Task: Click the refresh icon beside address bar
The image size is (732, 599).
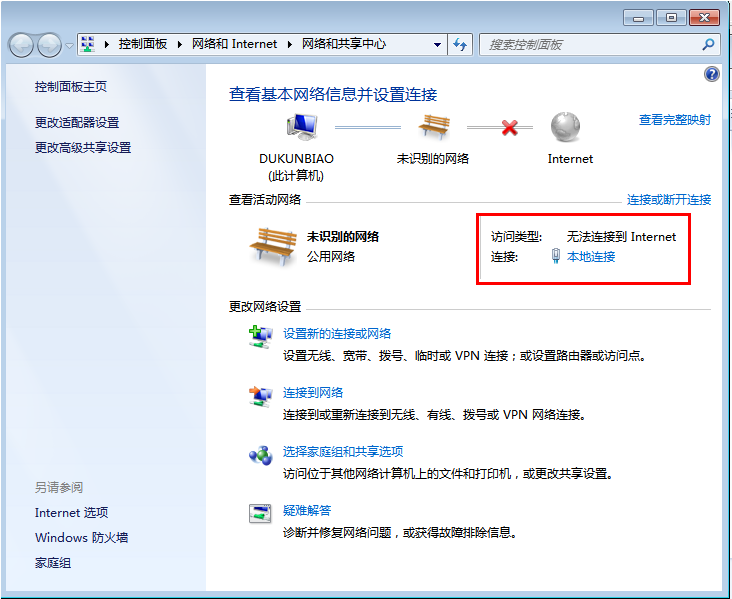Action: pyautogui.click(x=460, y=44)
